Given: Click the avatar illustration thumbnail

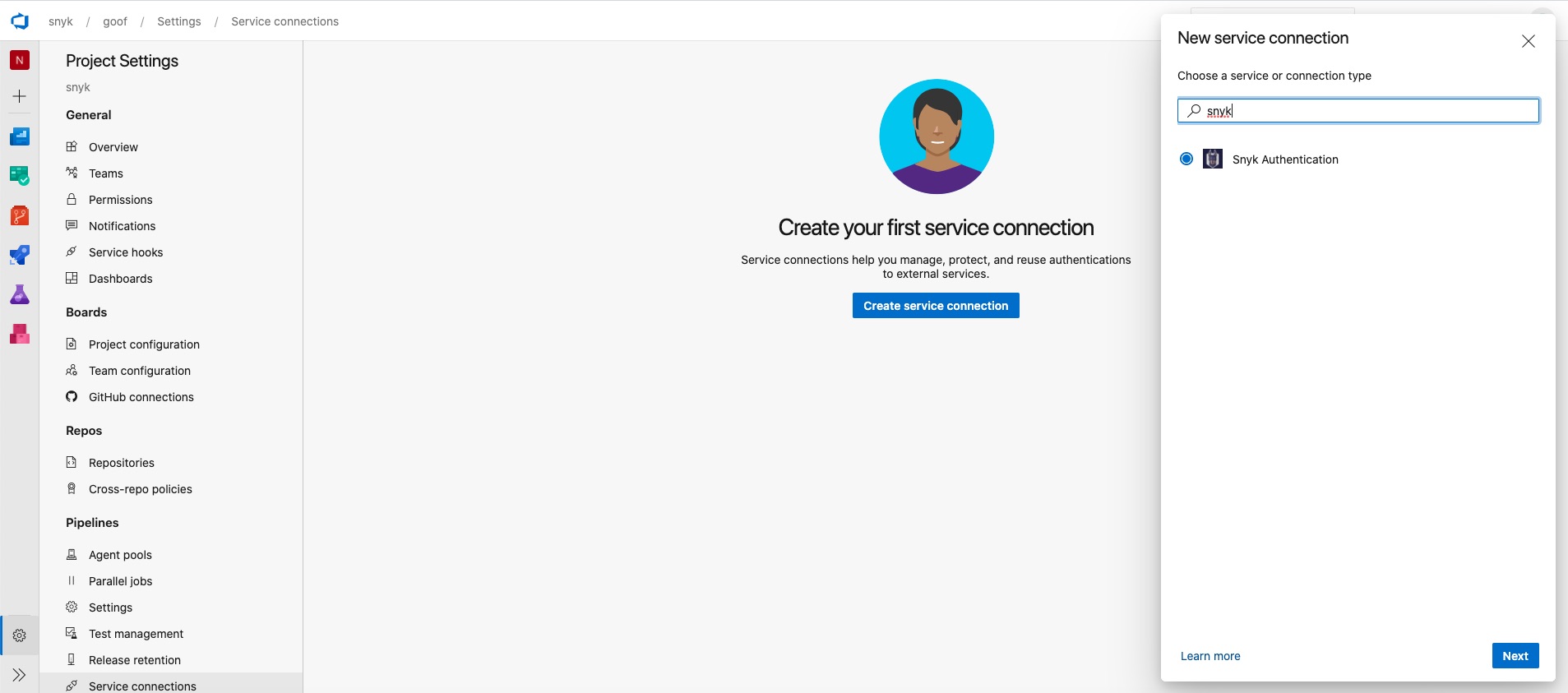Looking at the screenshot, I should (937, 136).
